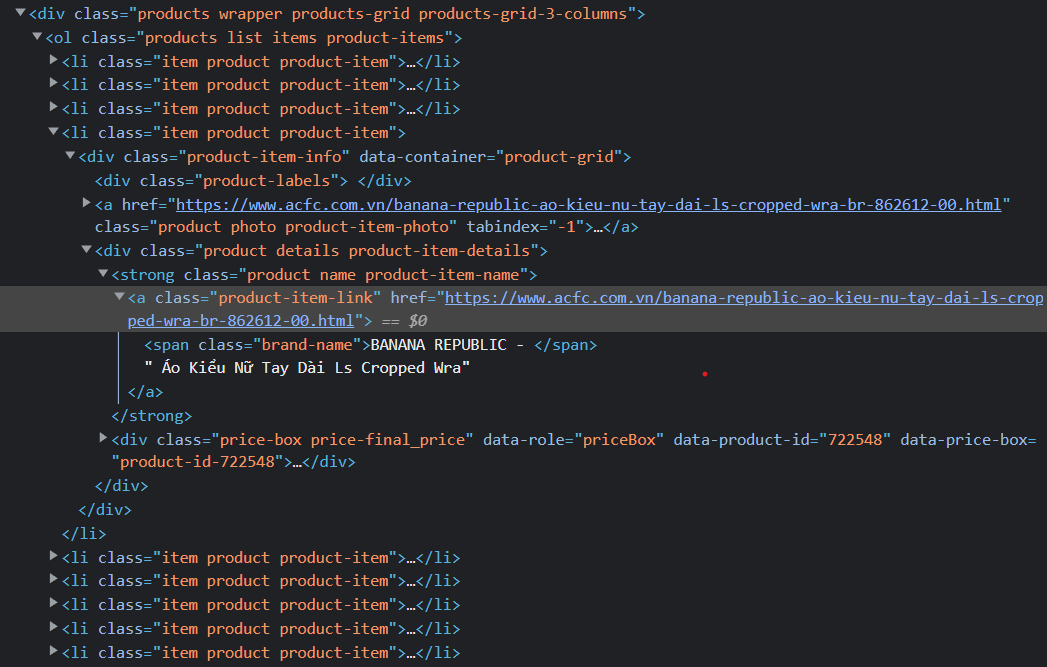Click the tabindex "-1" attribute value

[566, 227]
